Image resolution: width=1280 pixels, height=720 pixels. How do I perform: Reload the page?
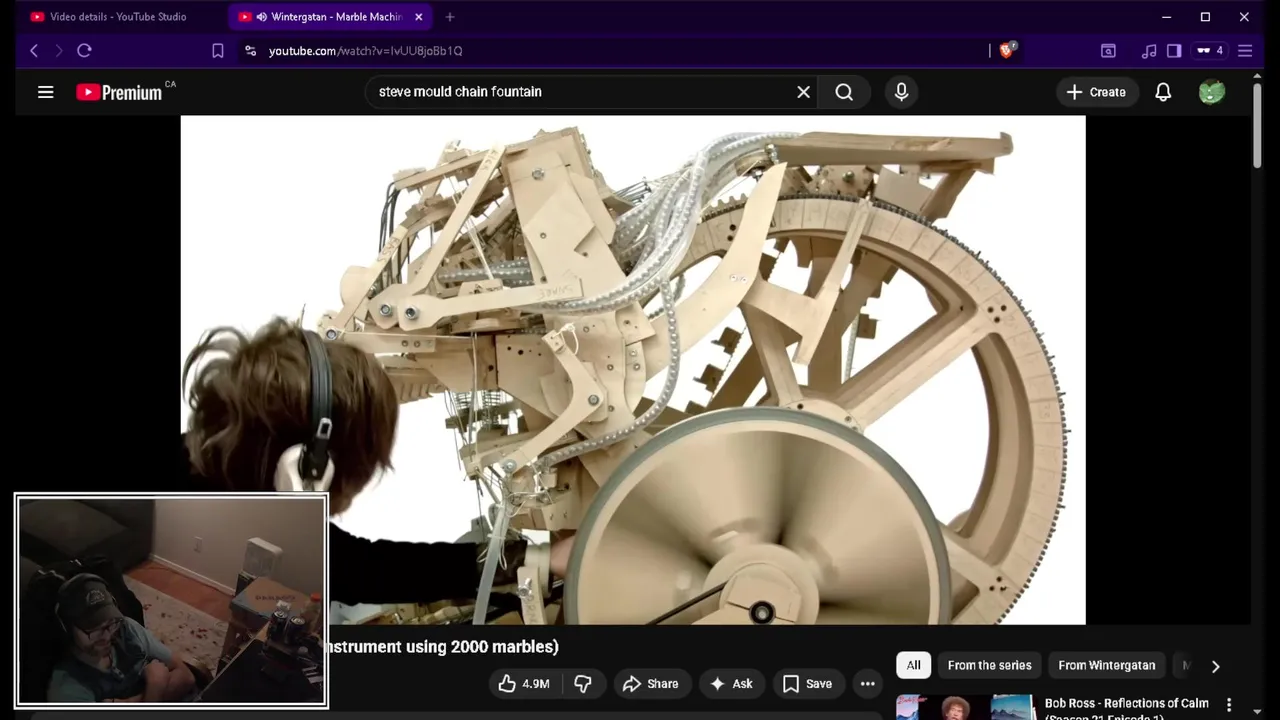point(84,50)
